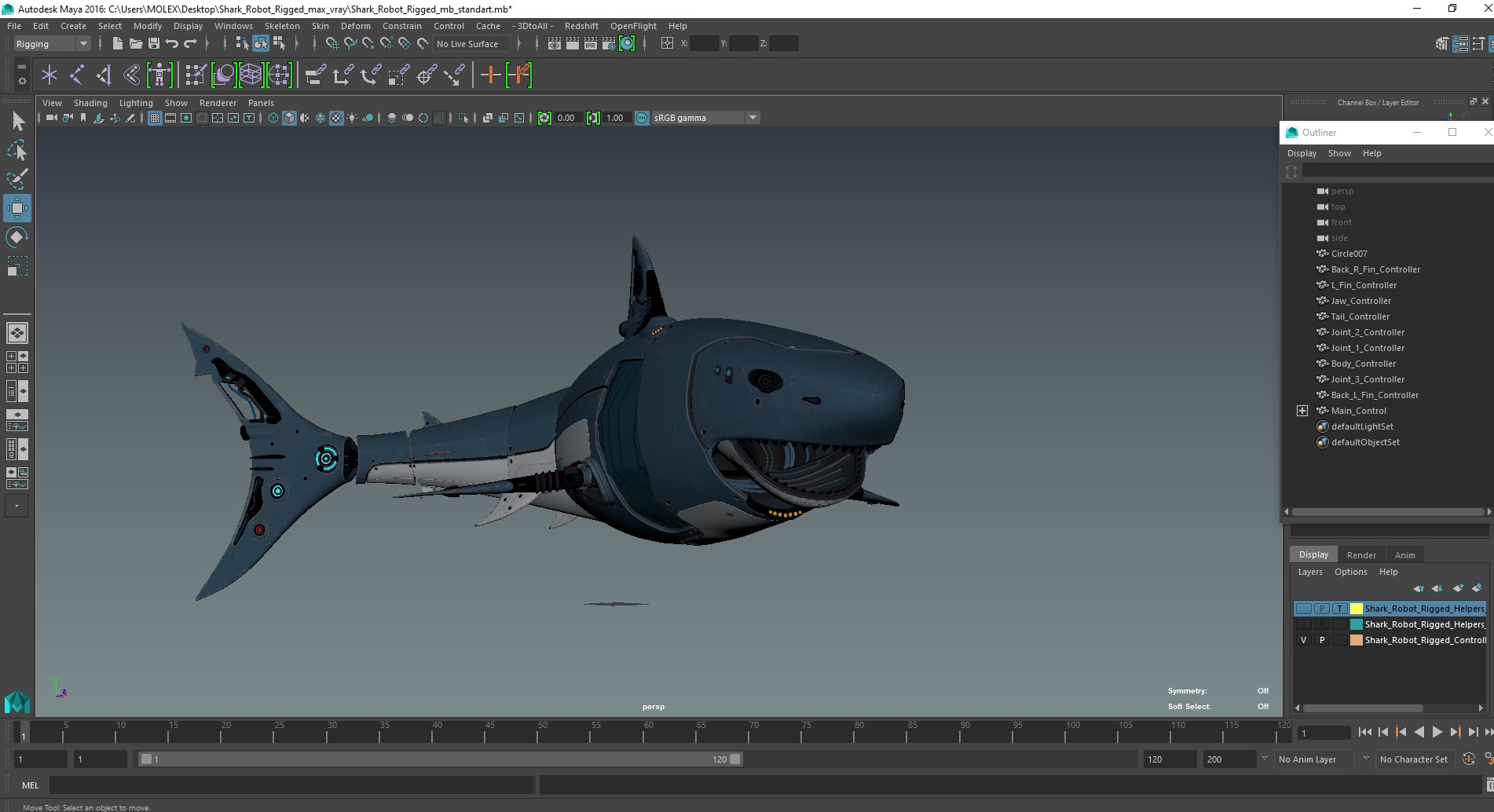Viewport: 1494px width, 812px height.
Task: Select the Rotate tool in the toolbox
Action: click(x=16, y=237)
